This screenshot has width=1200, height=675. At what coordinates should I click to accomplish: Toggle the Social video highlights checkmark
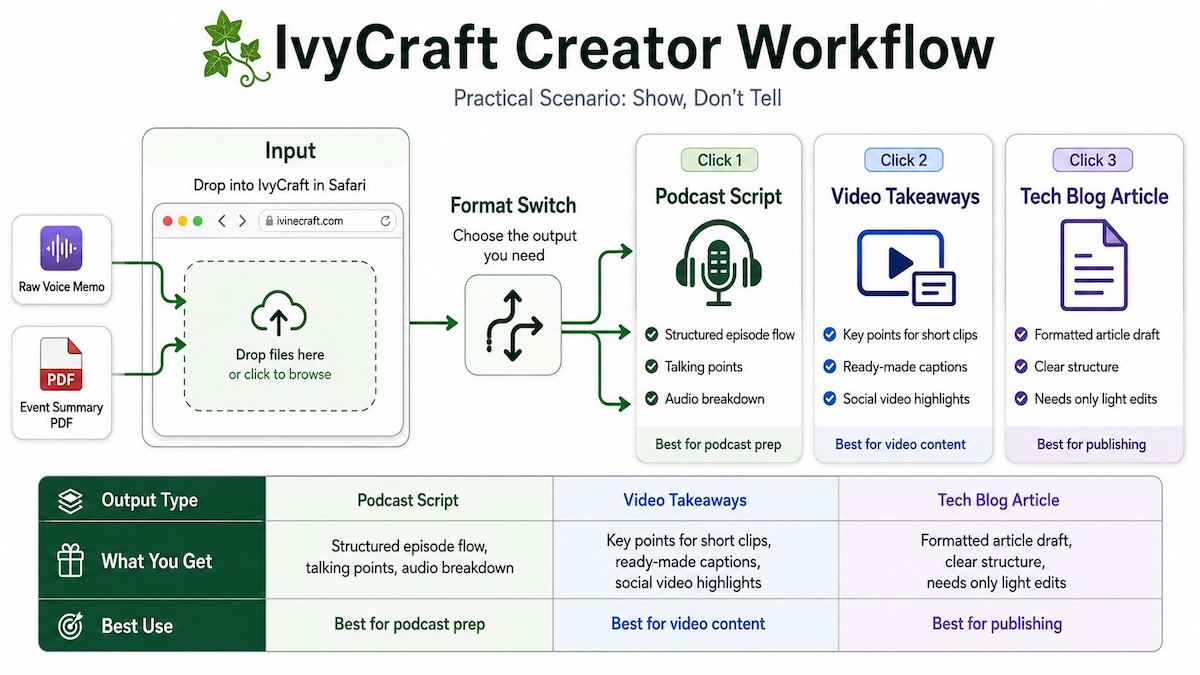pos(829,398)
